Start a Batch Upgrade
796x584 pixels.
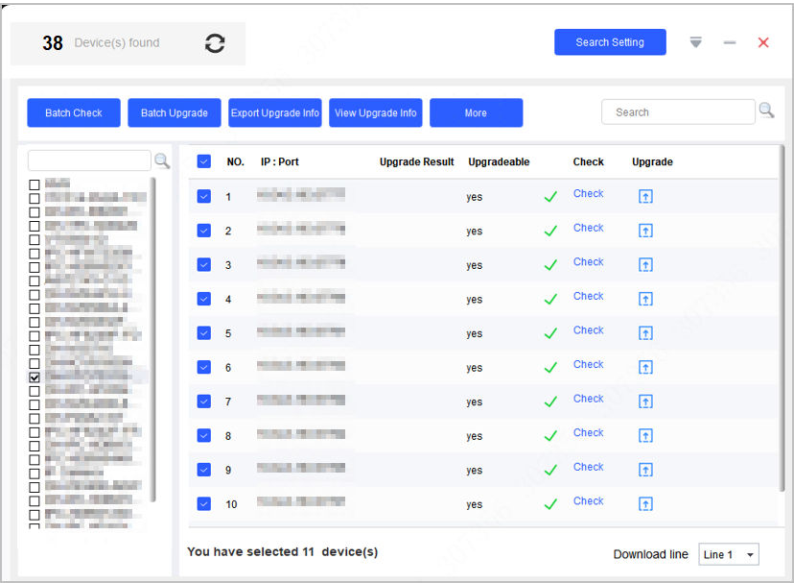coord(174,113)
